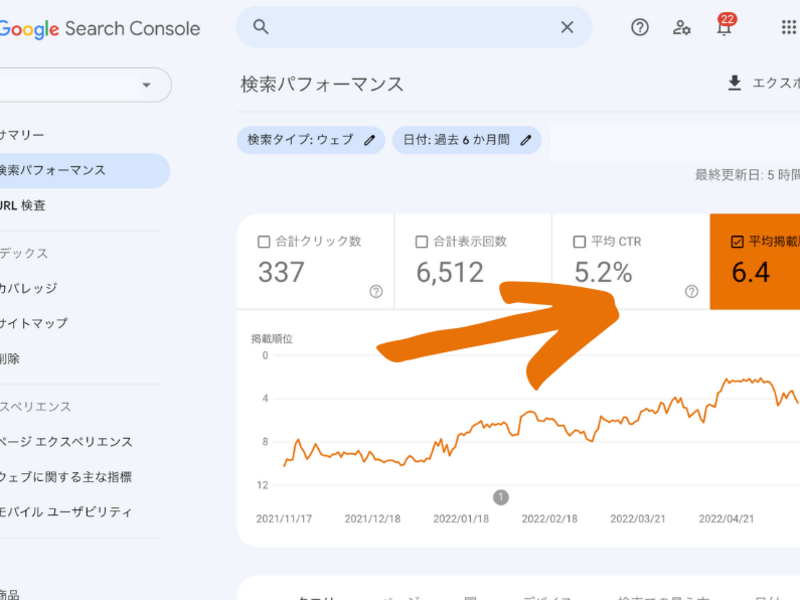Open the property selector dropdown

(x=146, y=85)
